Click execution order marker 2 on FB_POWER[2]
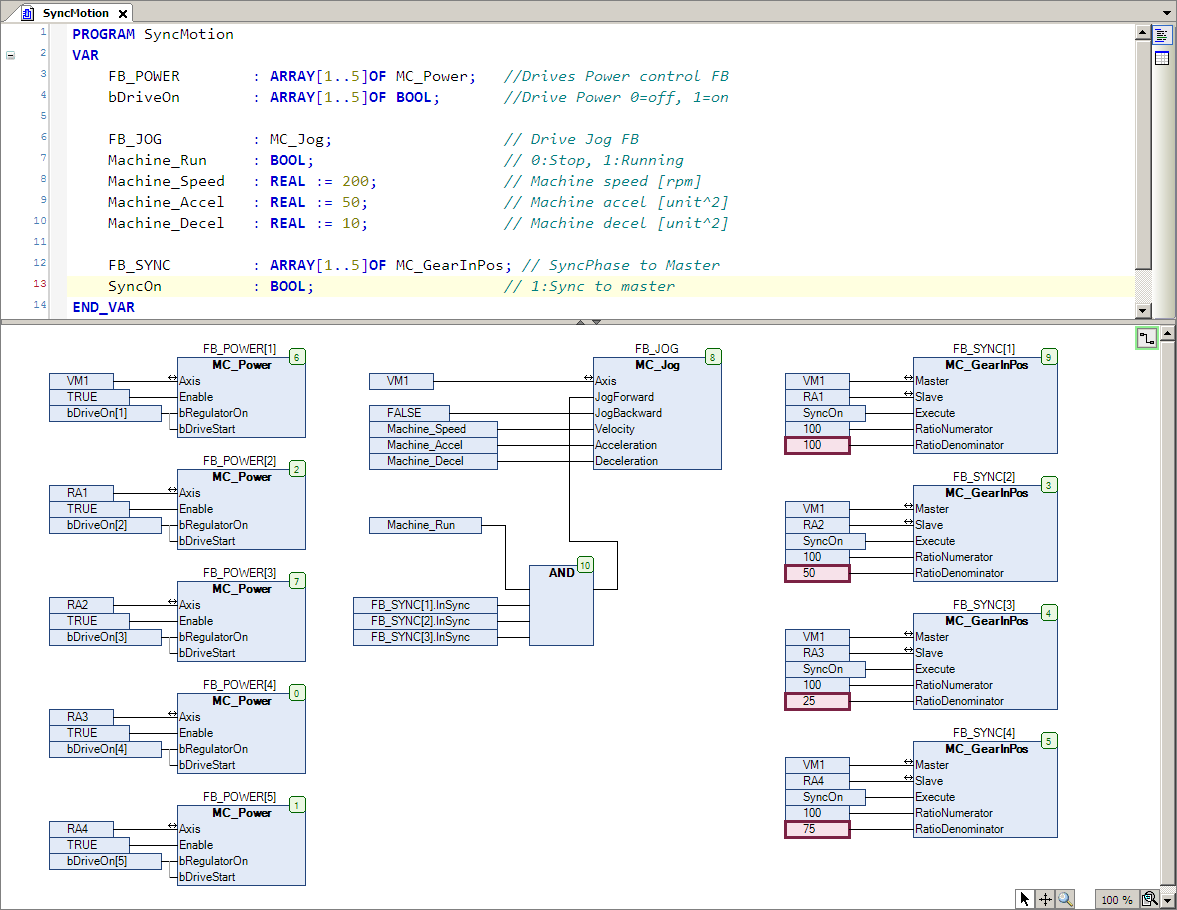Image resolution: width=1177 pixels, height=910 pixels. point(297,469)
